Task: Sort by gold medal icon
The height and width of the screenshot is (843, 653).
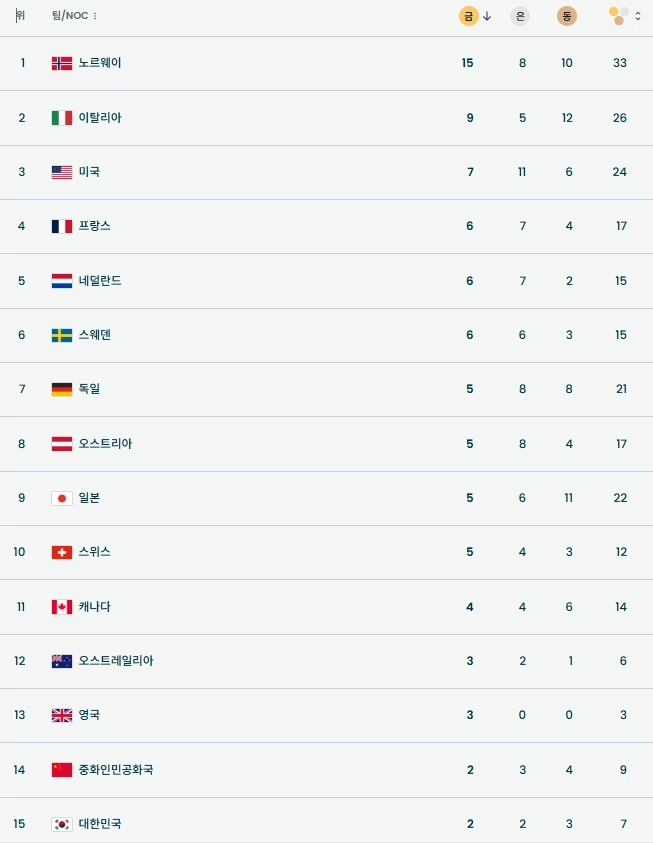Action: pyautogui.click(x=468, y=15)
